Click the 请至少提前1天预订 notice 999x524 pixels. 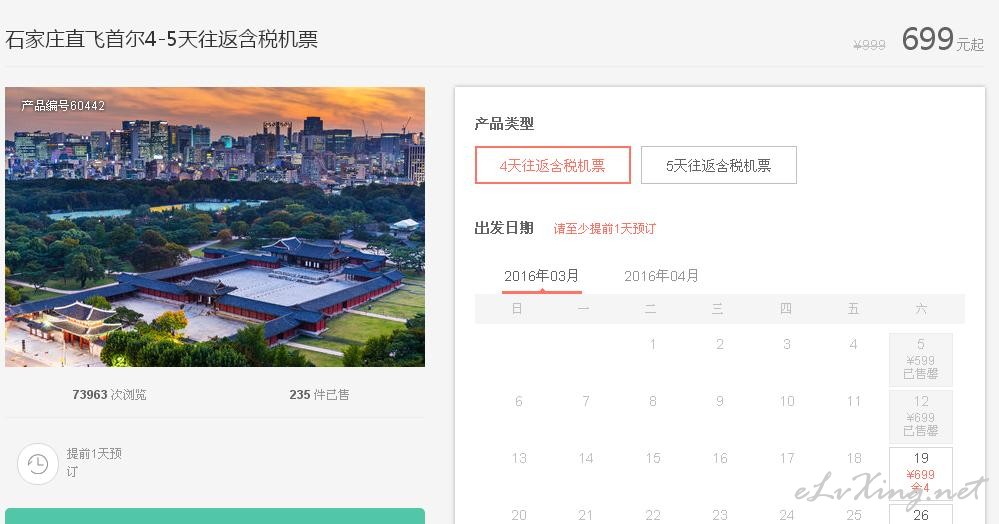(x=605, y=229)
